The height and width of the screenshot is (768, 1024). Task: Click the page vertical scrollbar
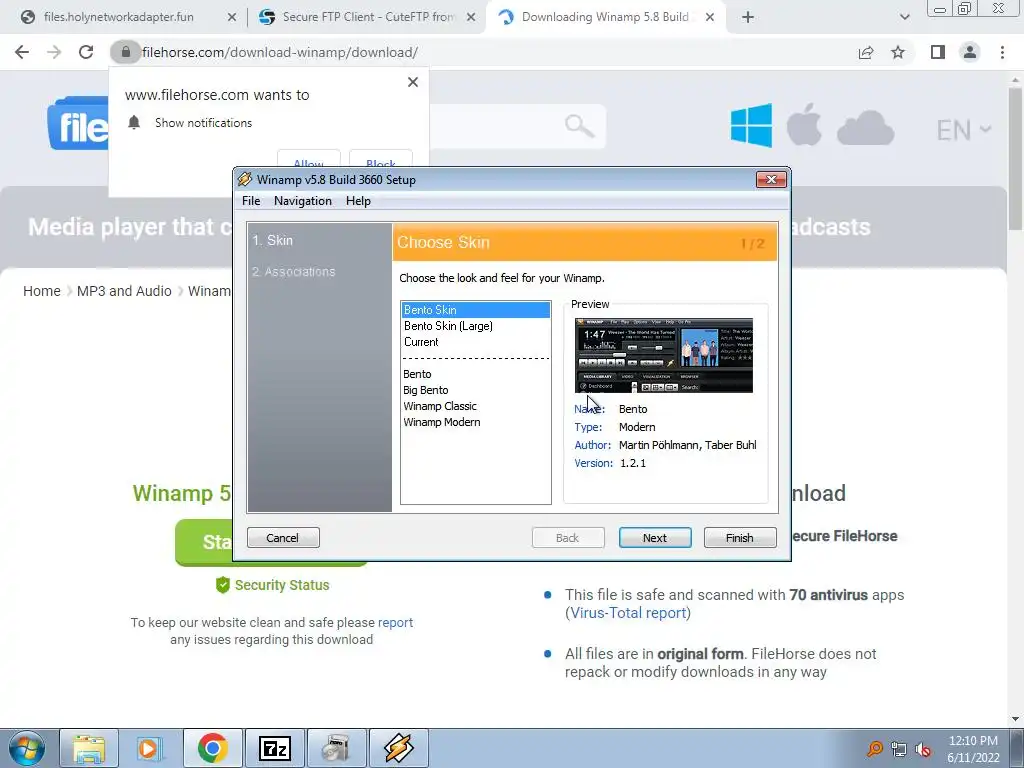[x=1015, y=159]
